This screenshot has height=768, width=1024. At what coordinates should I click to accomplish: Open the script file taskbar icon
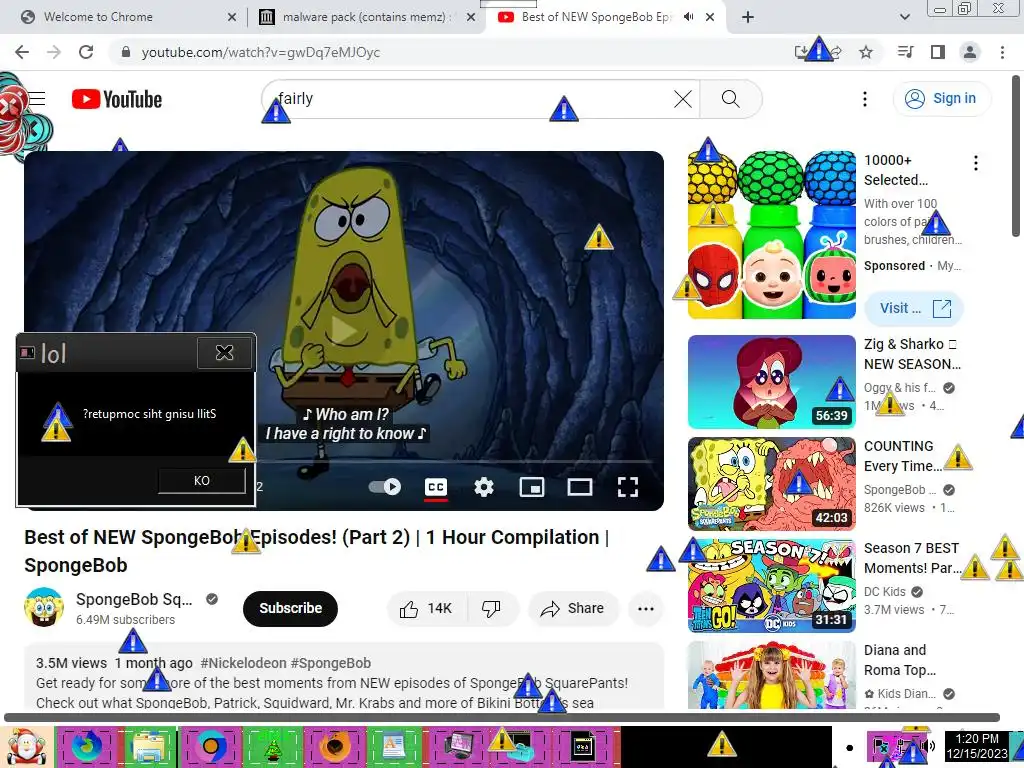583,747
